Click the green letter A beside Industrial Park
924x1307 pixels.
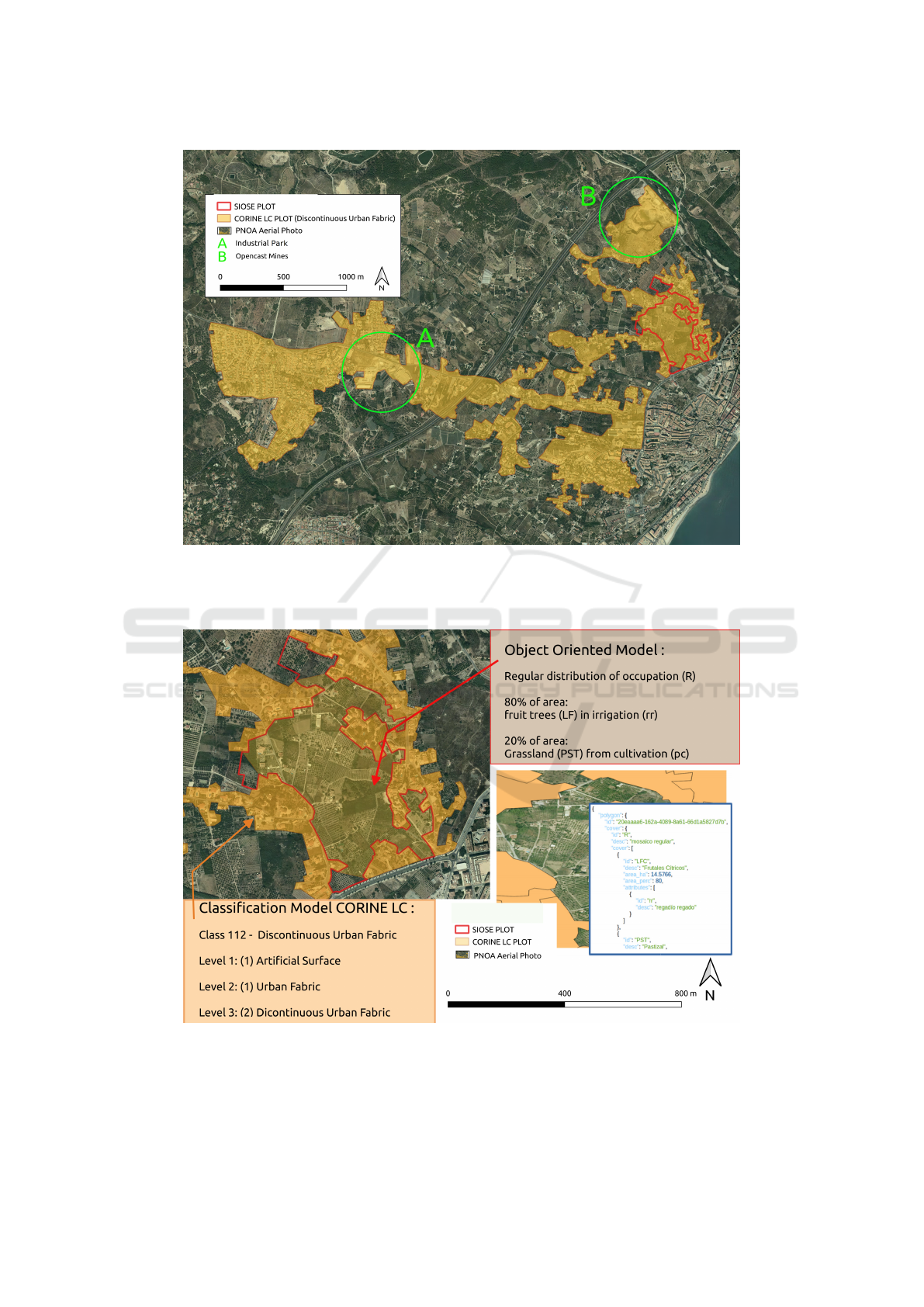223,244
